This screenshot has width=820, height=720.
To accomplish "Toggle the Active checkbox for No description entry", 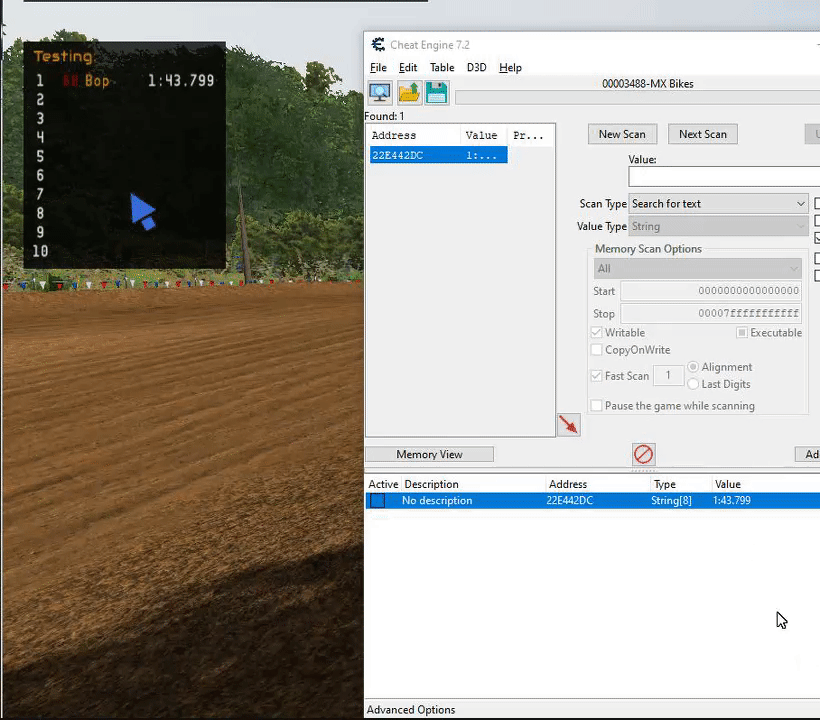I will [378, 500].
